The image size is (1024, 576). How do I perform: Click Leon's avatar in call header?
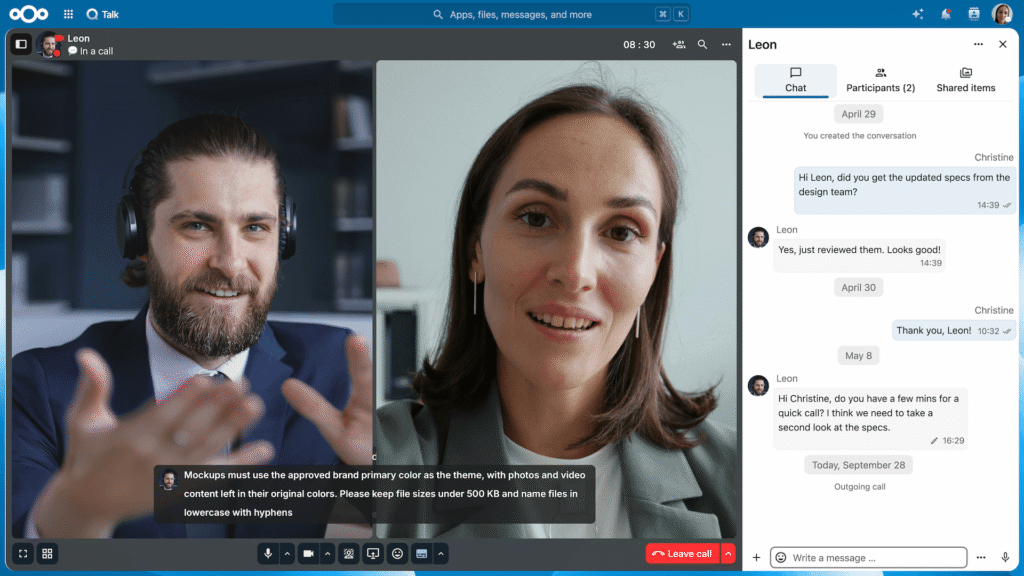click(x=49, y=44)
